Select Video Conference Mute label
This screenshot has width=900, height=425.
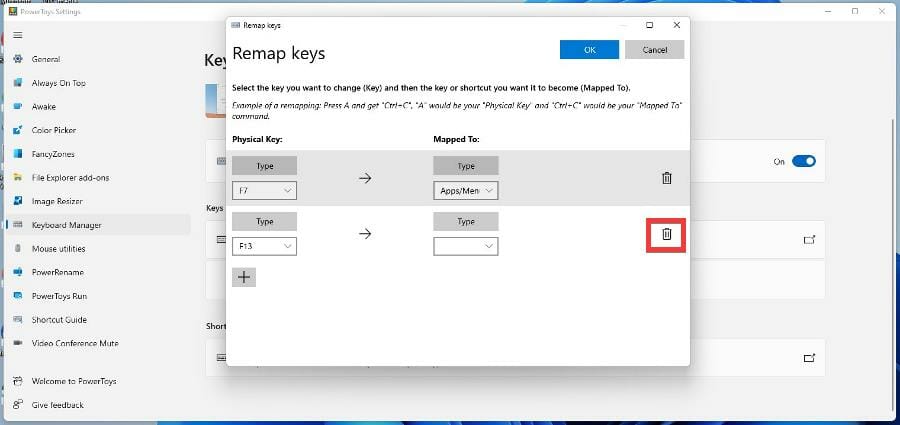pos(75,343)
